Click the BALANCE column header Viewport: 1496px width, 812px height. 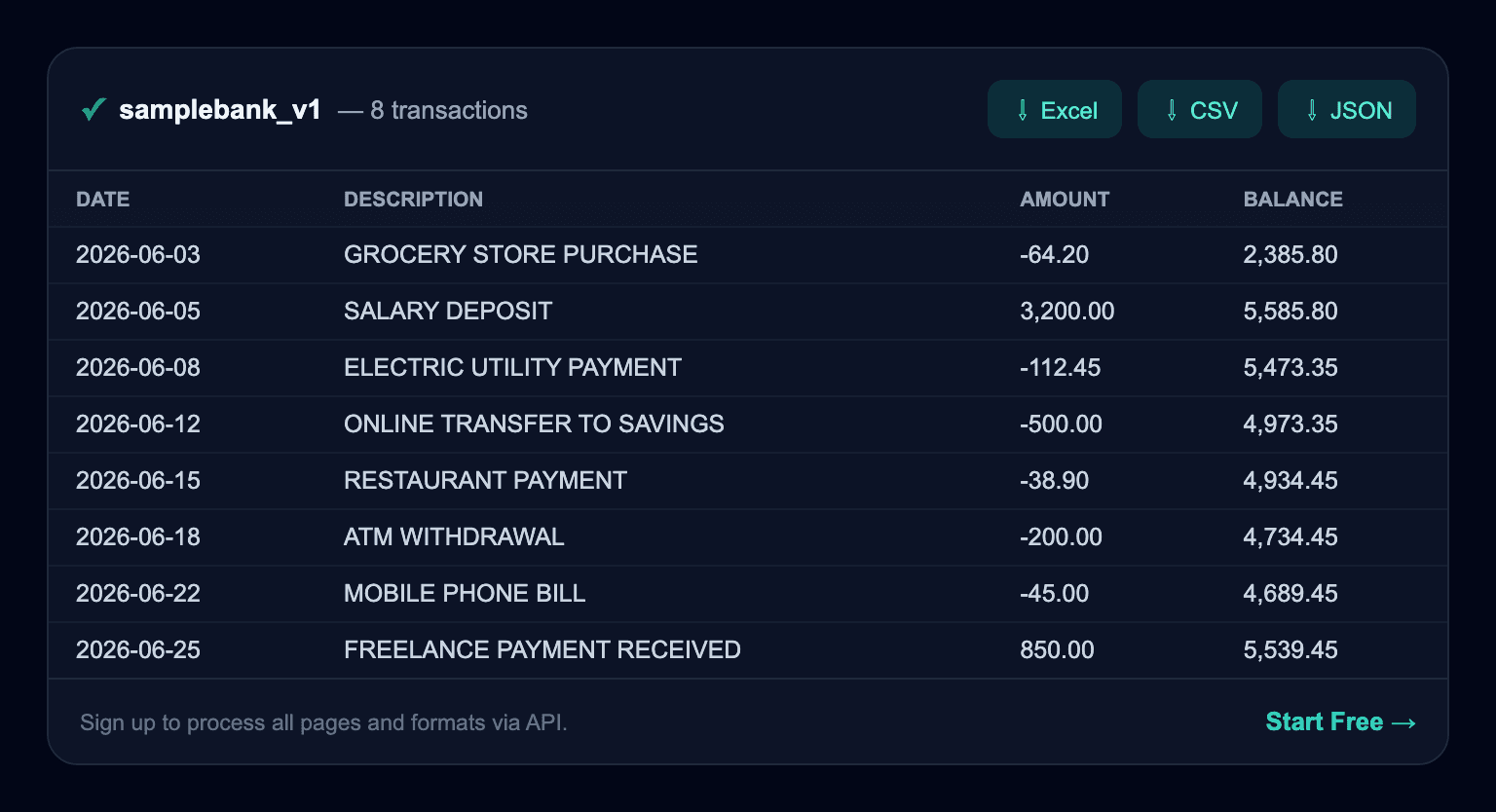(1293, 200)
